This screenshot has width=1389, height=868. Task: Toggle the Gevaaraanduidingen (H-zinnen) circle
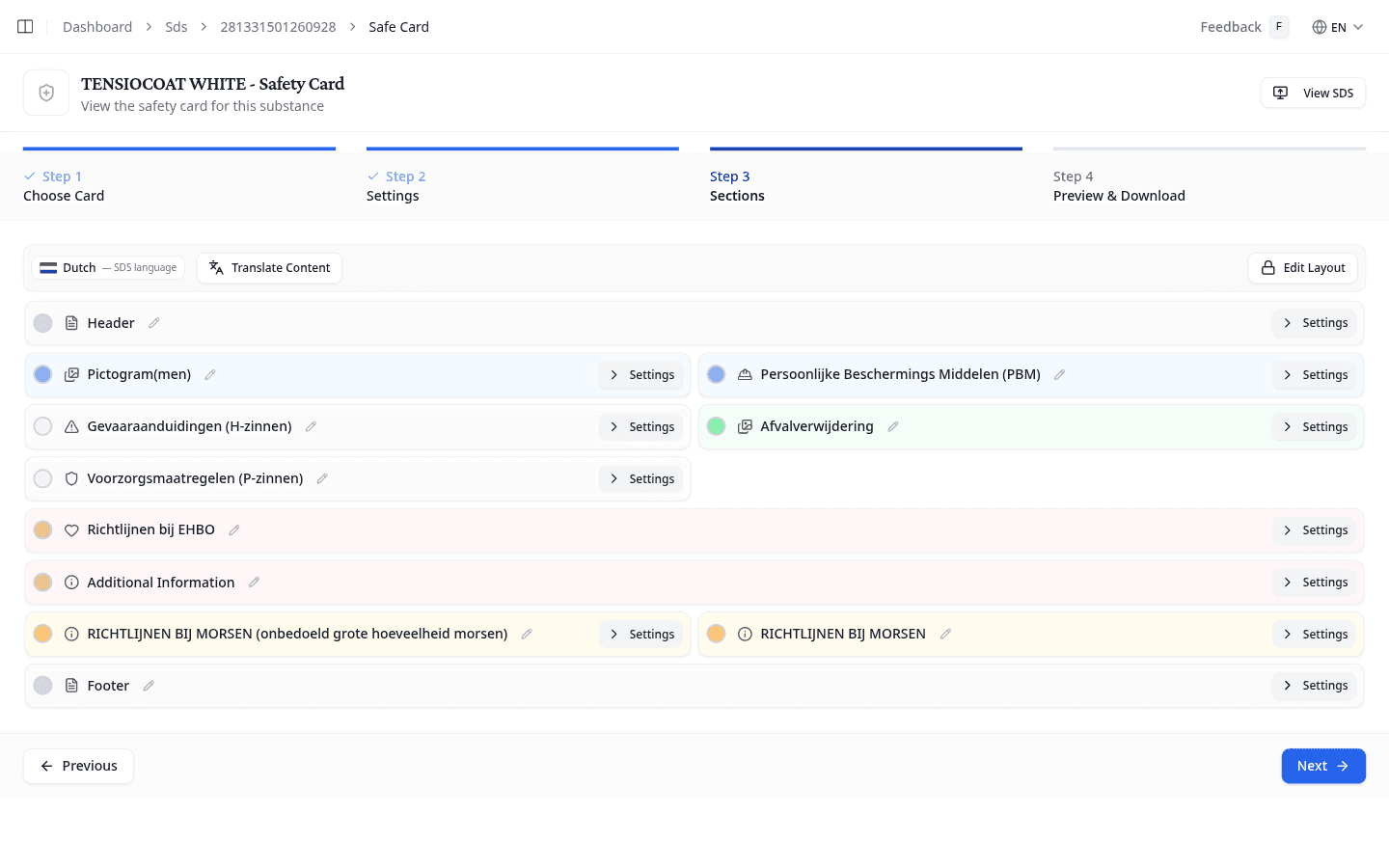(x=42, y=426)
